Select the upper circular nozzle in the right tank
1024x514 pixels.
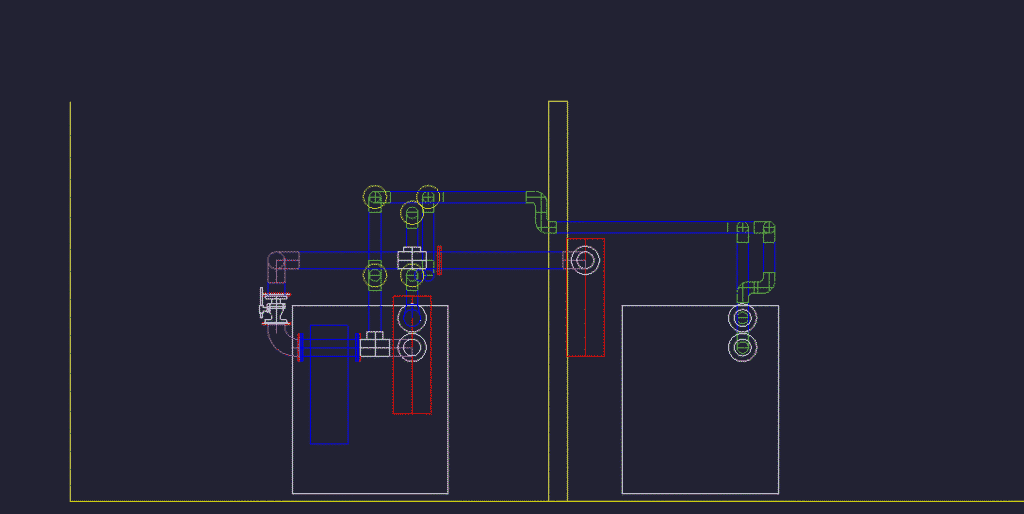pos(742,319)
